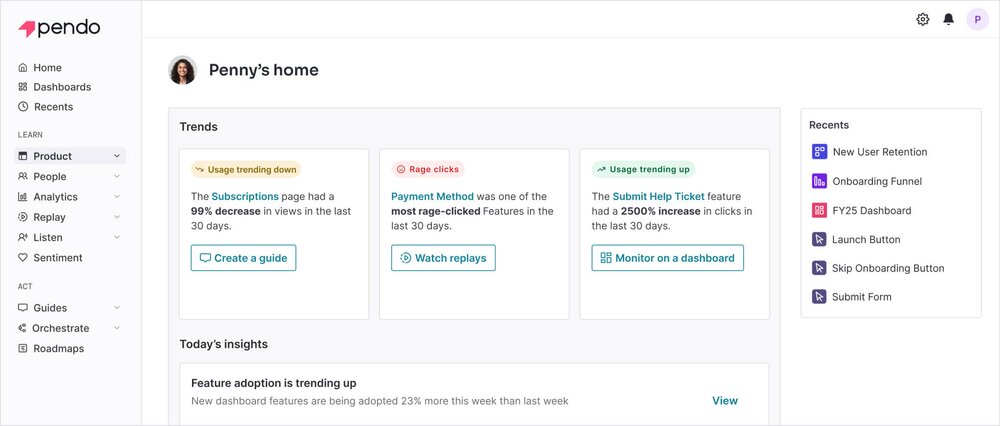The height and width of the screenshot is (426, 1000).
Task: Open Skip Onboarding Button recent item
Action: coord(888,268)
